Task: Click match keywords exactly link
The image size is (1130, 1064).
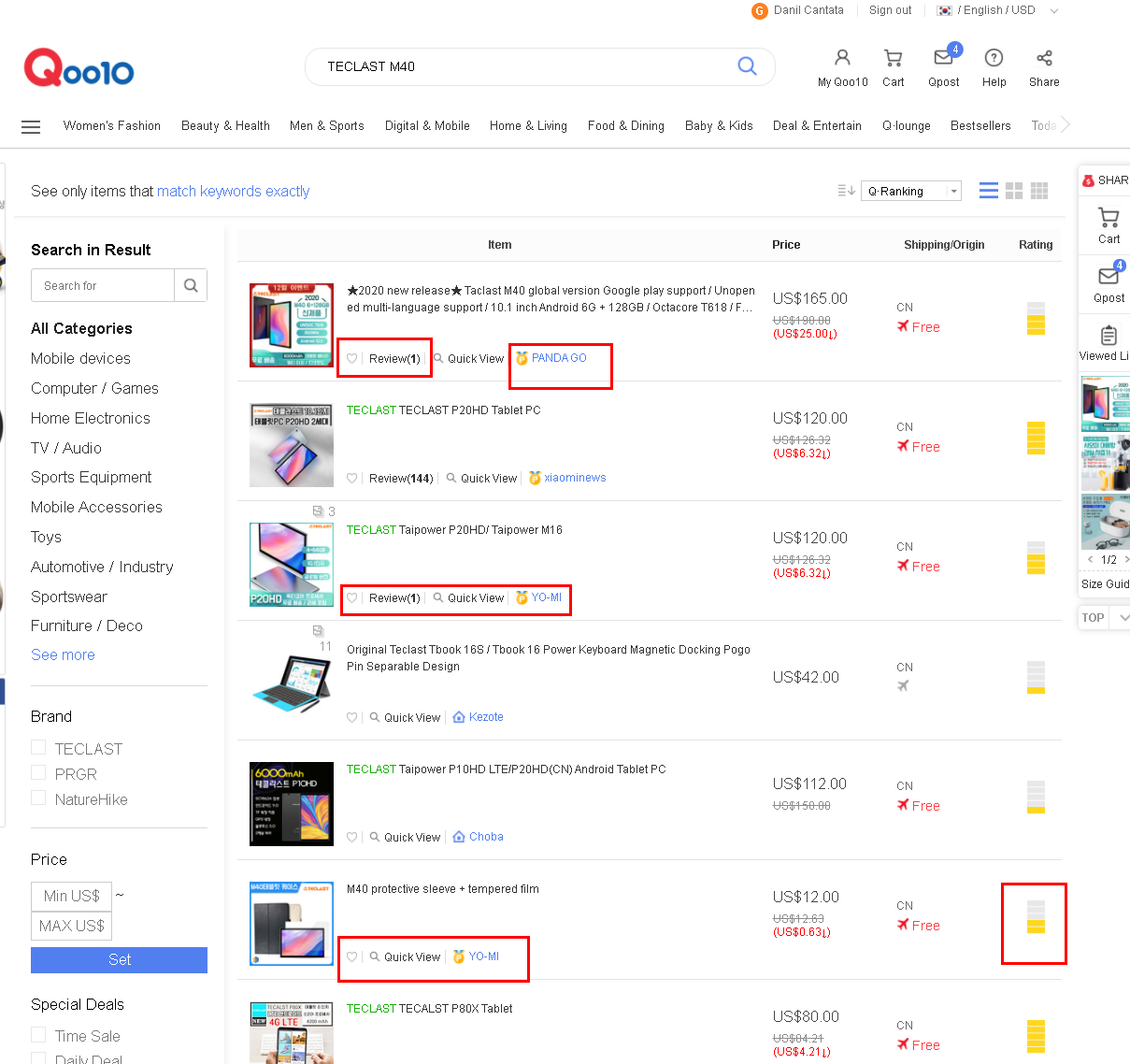Action: (x=233, y=191)
